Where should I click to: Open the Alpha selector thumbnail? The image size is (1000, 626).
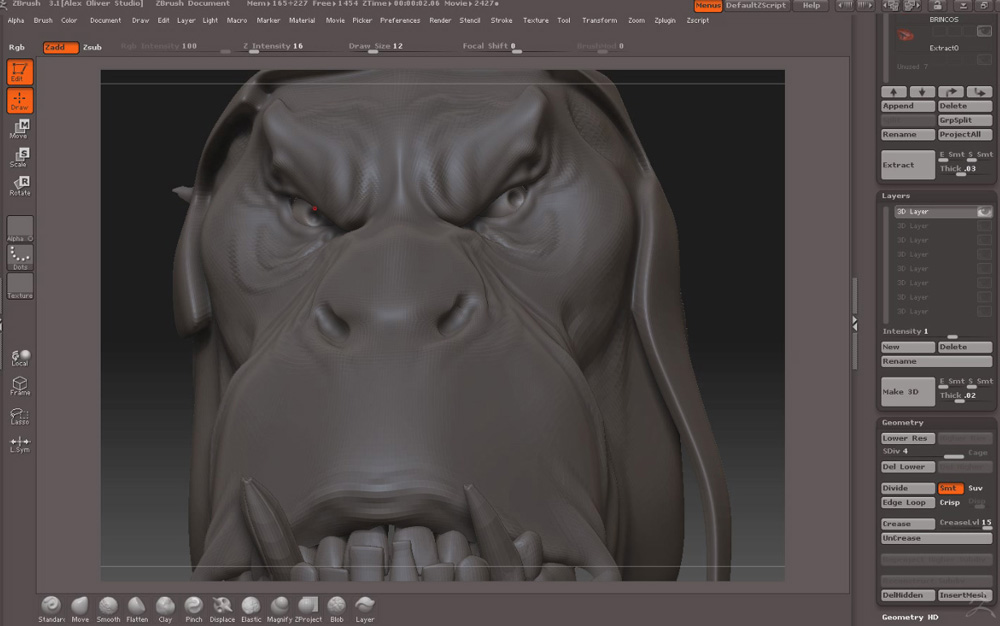pyautogui.click(x=20, y=228)
